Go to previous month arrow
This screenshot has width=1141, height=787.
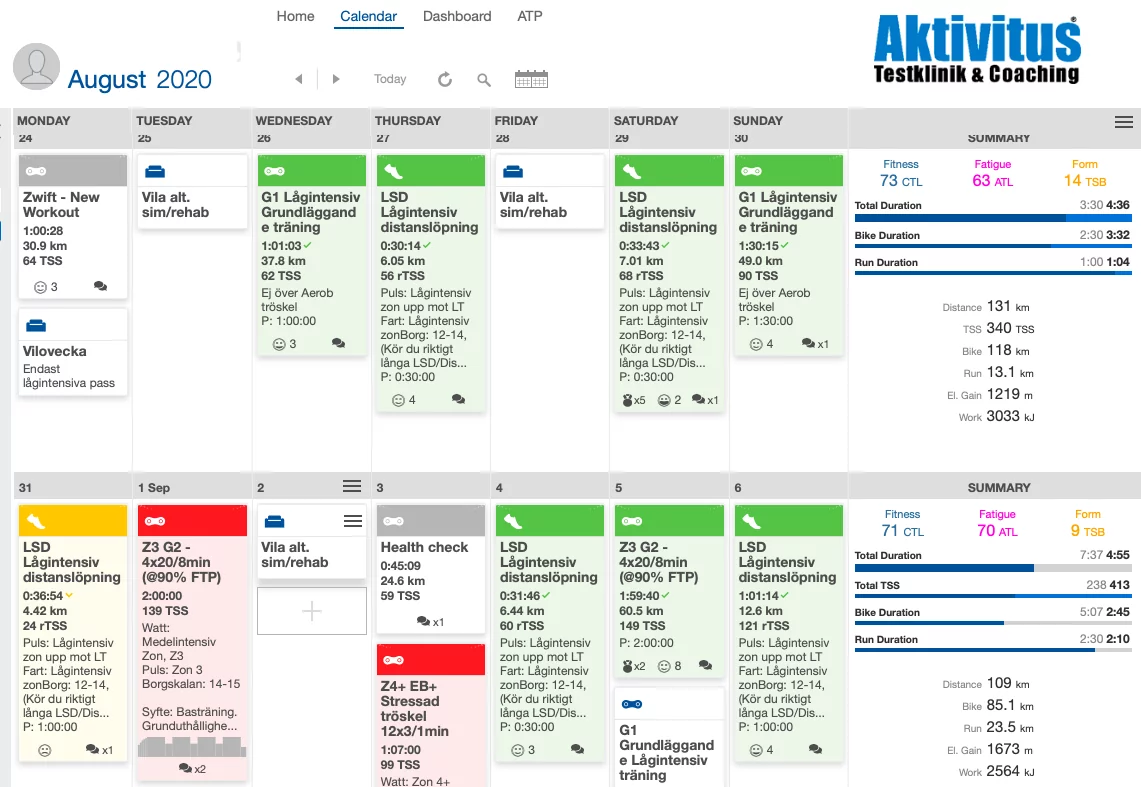tap(298, 79)
